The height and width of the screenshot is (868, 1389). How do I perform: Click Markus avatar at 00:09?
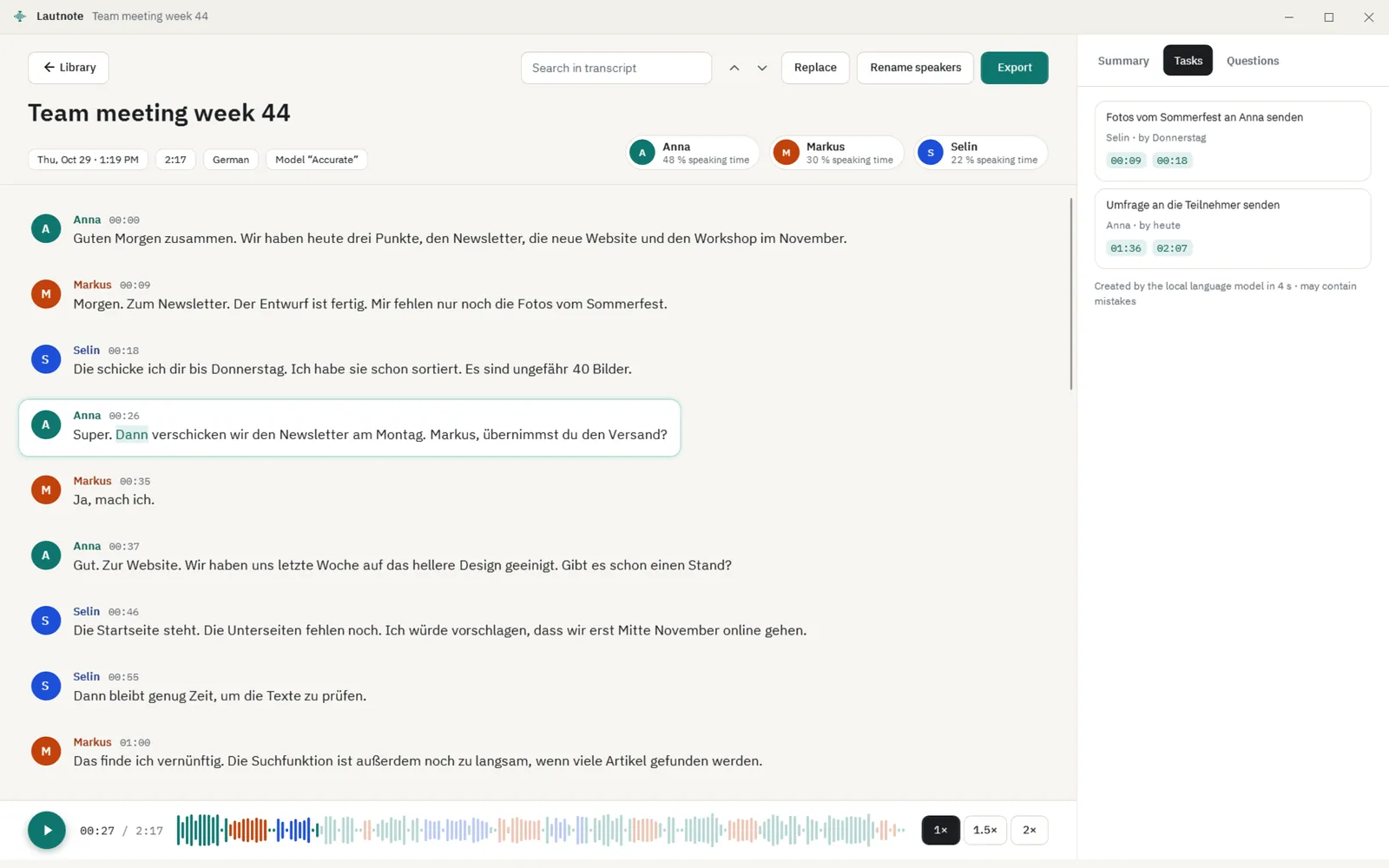[x=46, y=294]
